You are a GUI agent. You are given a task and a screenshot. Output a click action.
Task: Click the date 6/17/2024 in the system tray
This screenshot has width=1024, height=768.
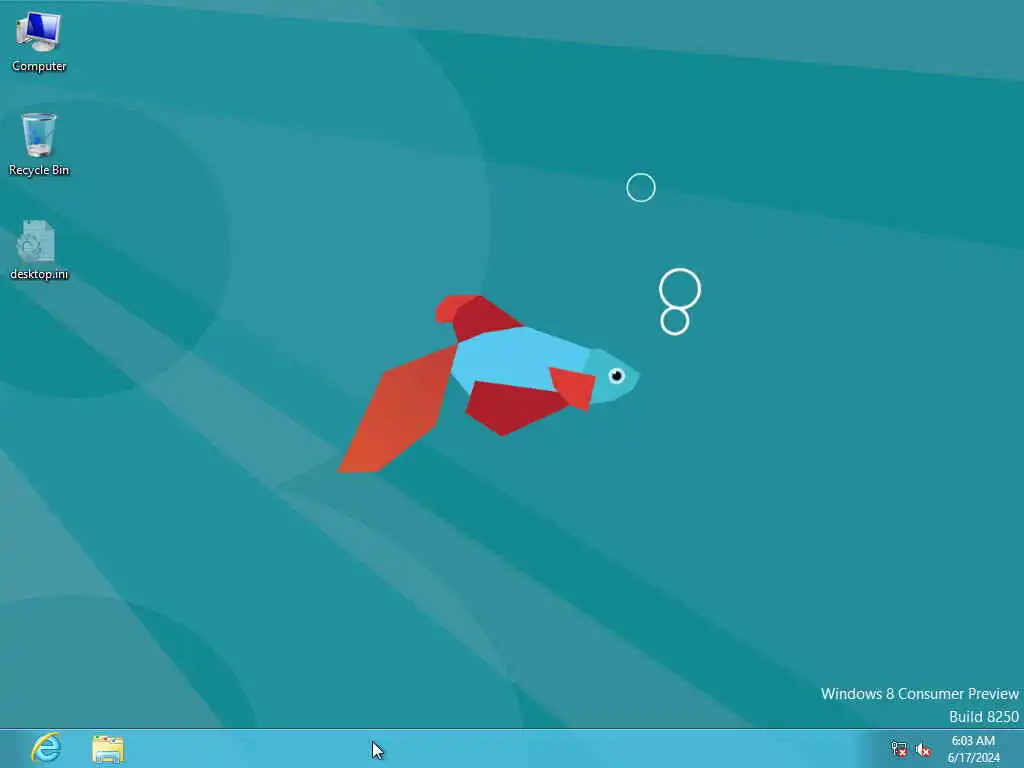tap(973, 758)
